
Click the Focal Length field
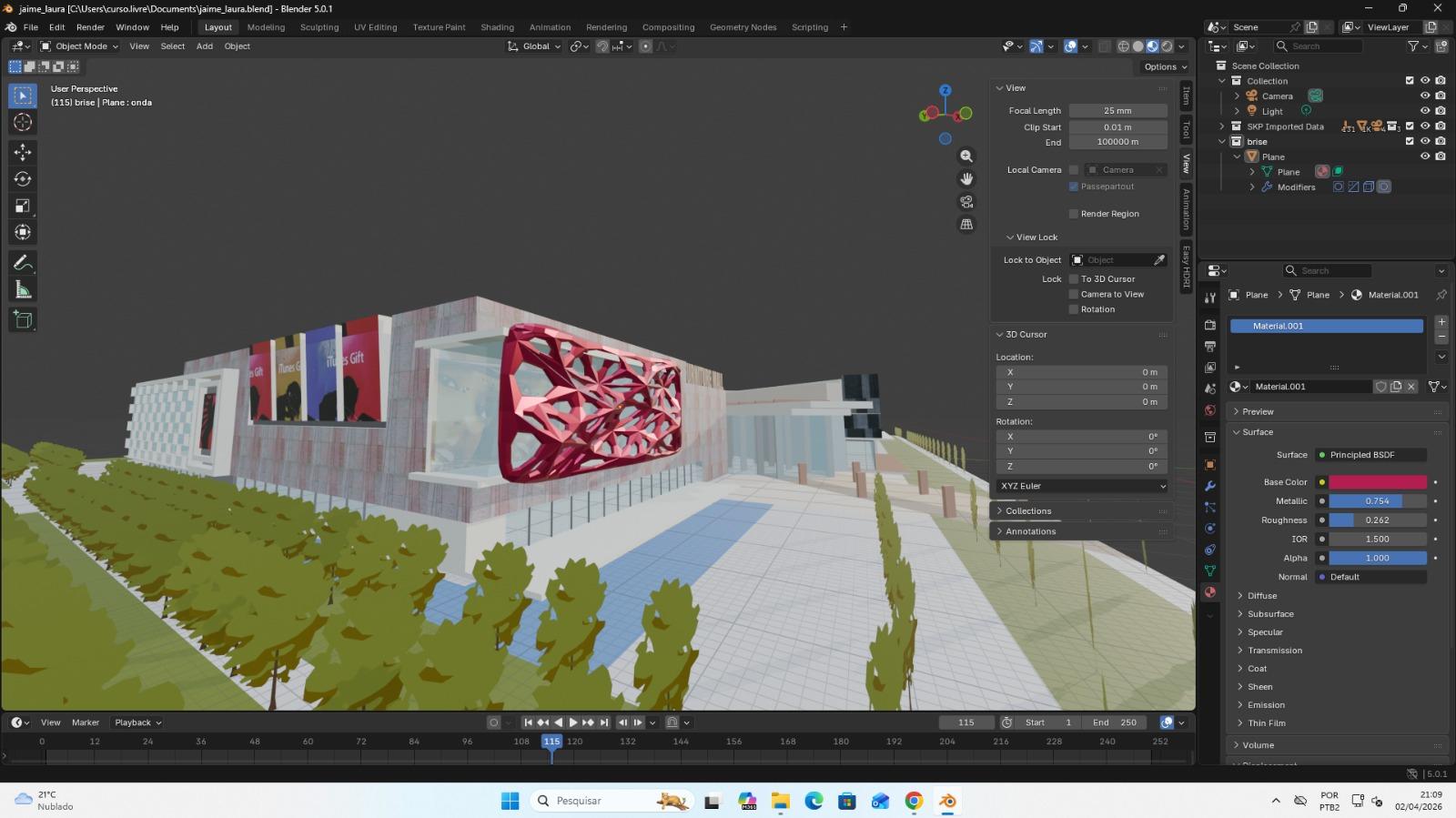(x=1117, y=111)
